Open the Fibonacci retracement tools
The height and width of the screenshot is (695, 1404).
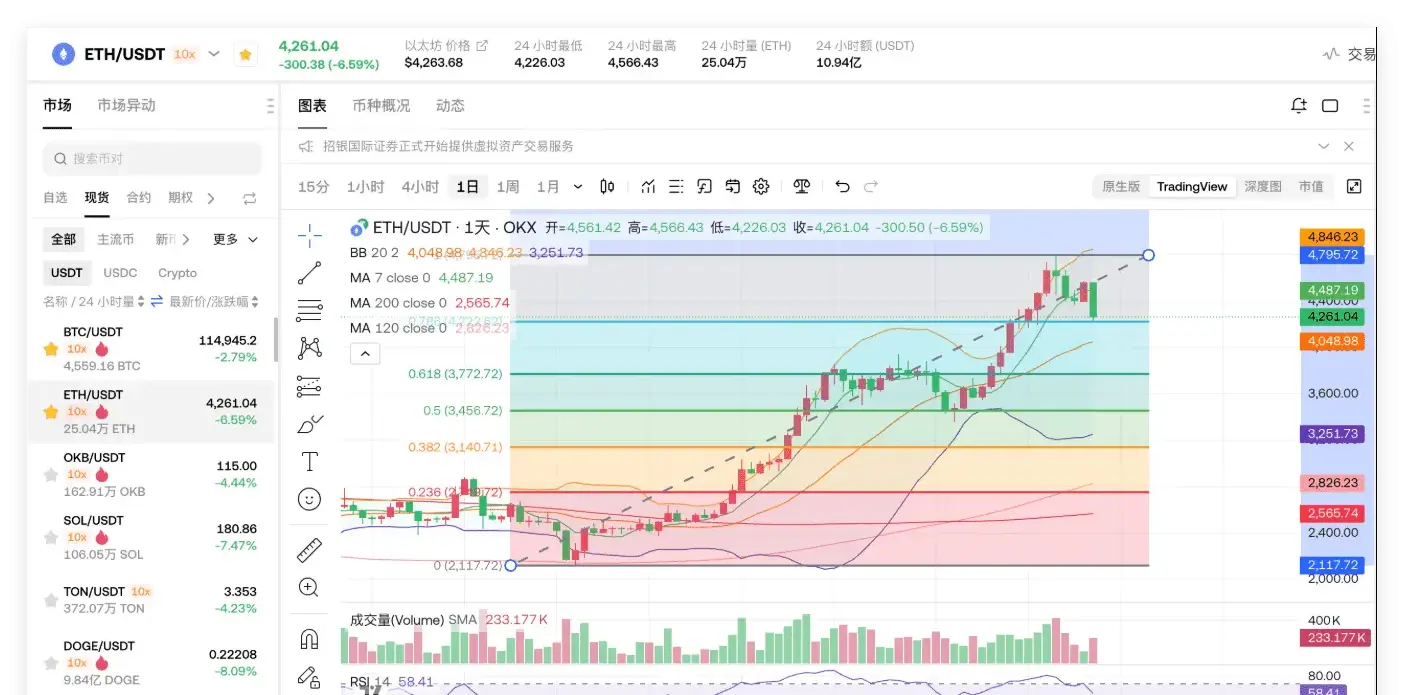pyautogui.click(x=309, y=311)
